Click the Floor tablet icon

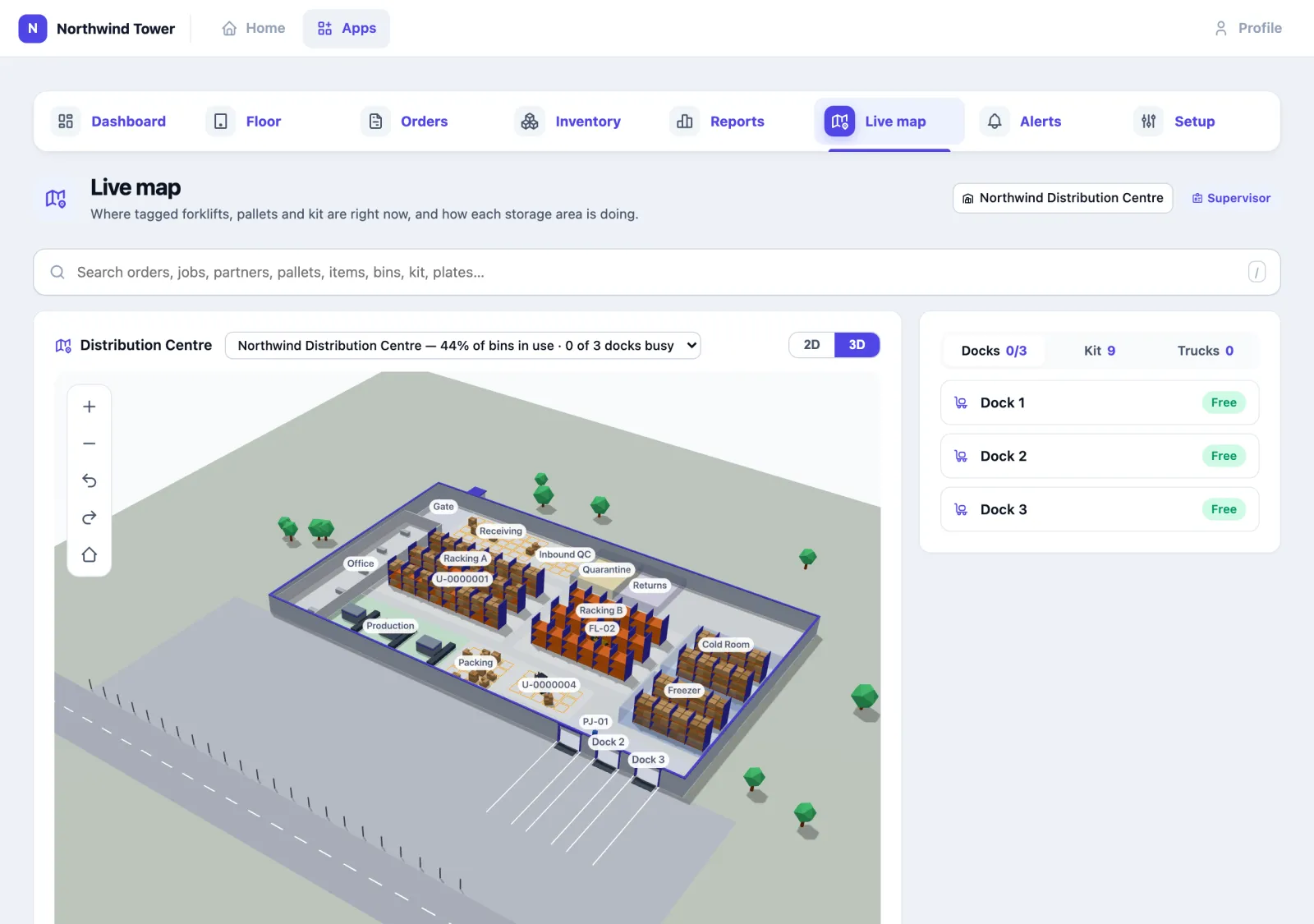tap(221, 122)
